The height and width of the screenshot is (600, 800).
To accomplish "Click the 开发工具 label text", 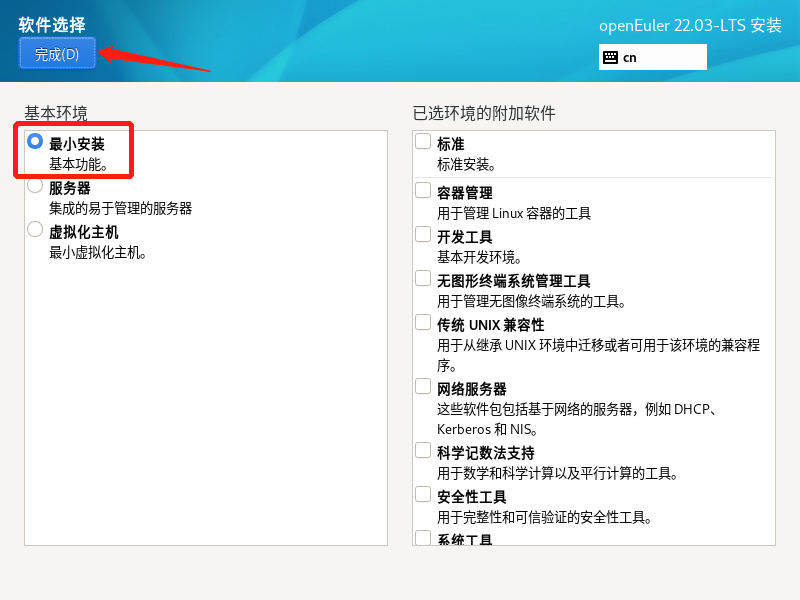I will pos(465,237).
